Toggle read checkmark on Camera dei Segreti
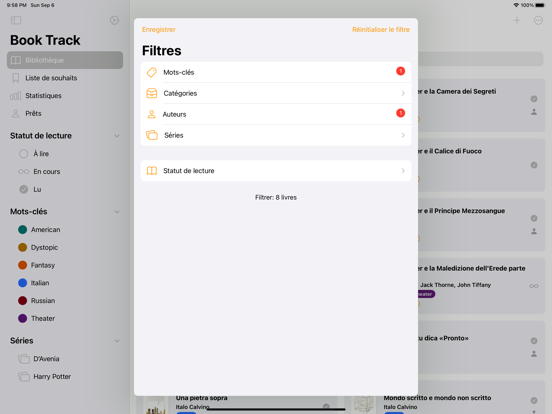Image resolution: width=552 pixels, height=414 pixels. pyautogui.click(x=534, y=99)
